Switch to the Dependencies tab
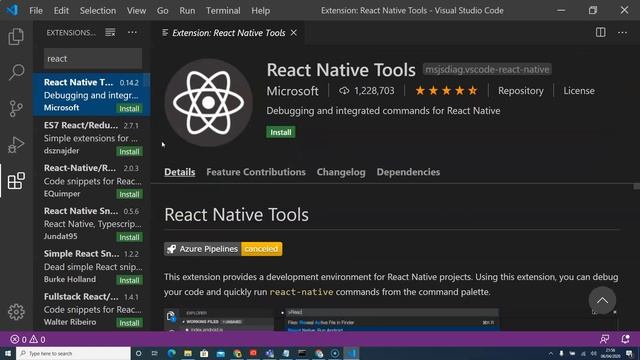 pyautogui.click(x=408, y=172)
